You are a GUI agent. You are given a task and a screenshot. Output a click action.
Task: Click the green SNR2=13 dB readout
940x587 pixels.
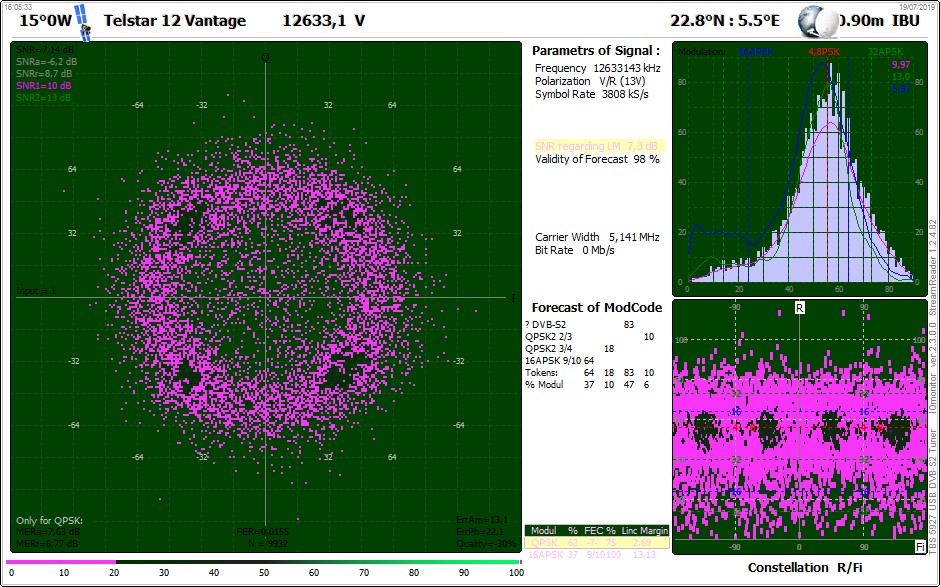tap(43, 98)
